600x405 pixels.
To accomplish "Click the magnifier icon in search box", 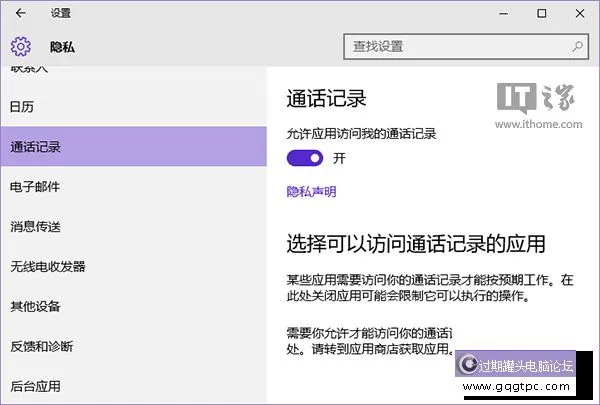I will click(x=578, y=46).
